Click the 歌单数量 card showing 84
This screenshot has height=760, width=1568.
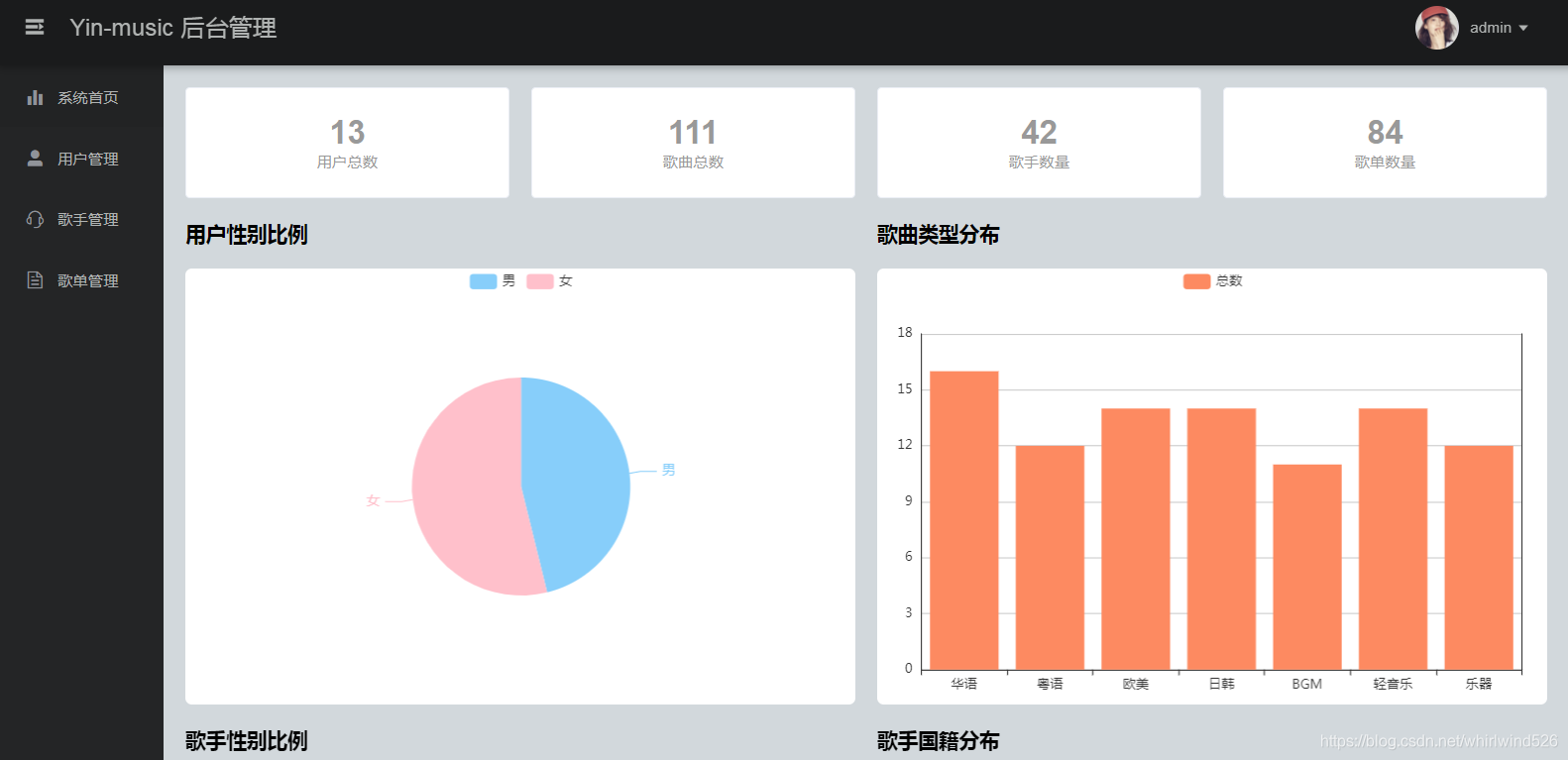pyautogui.click(x=1385, y=143)
